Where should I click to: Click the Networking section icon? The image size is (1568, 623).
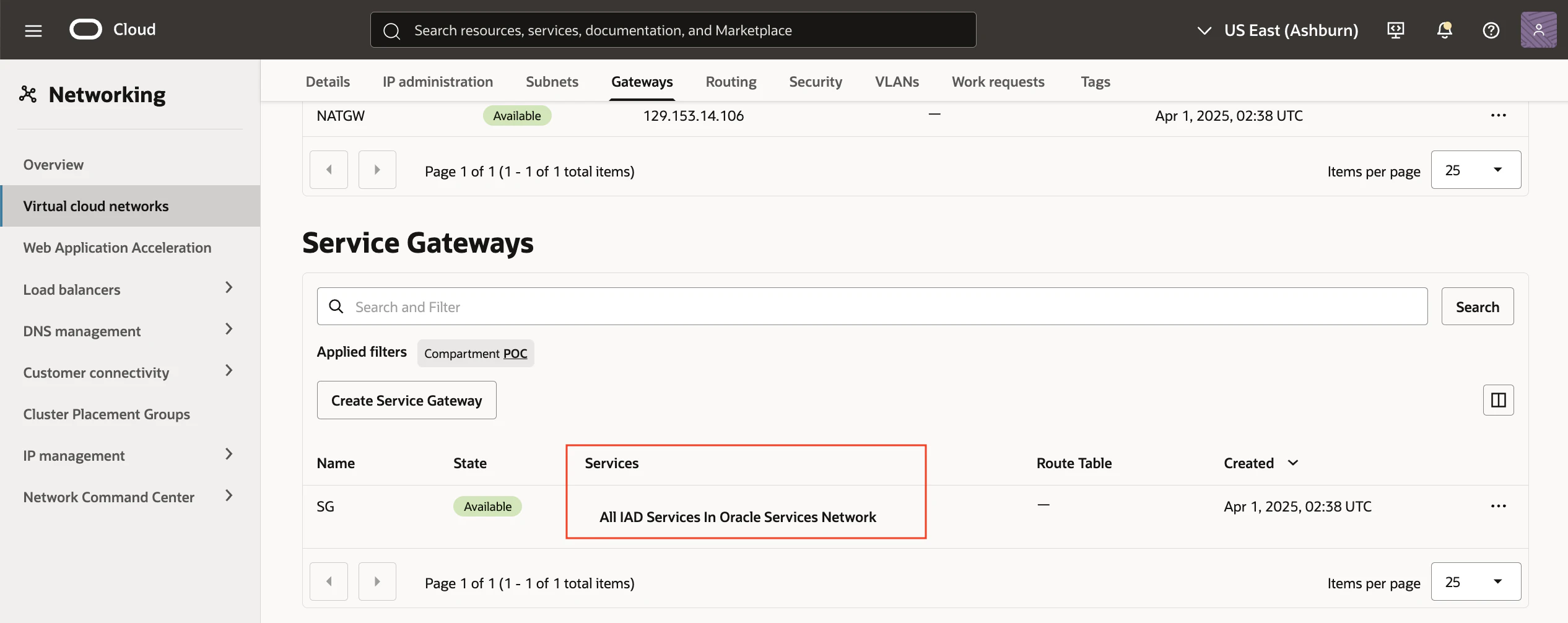coord(28,94)
